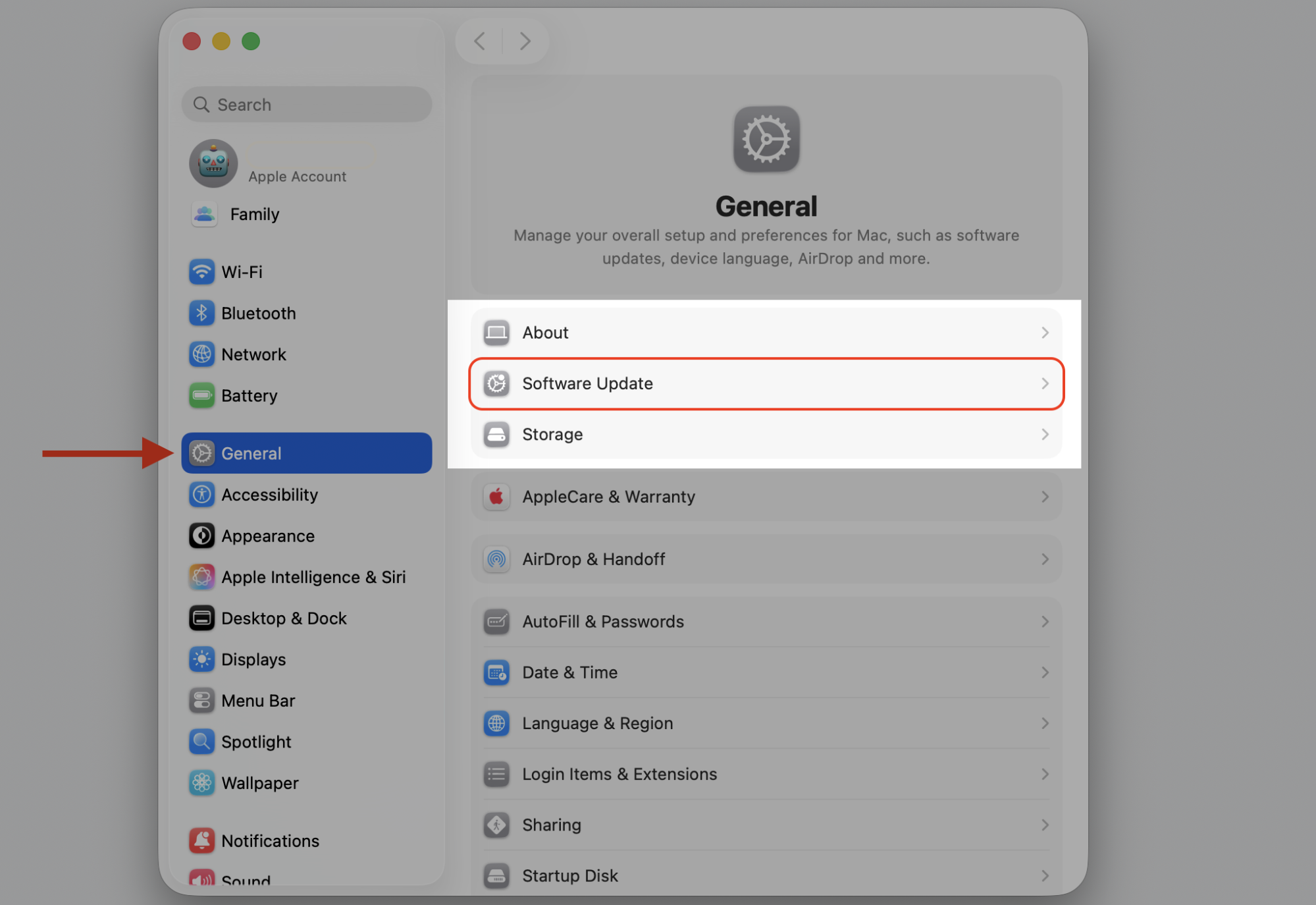This screenshot has width=1316, height=905.
Task: Go forward with the right arrow button
Action: pos(525,41)
